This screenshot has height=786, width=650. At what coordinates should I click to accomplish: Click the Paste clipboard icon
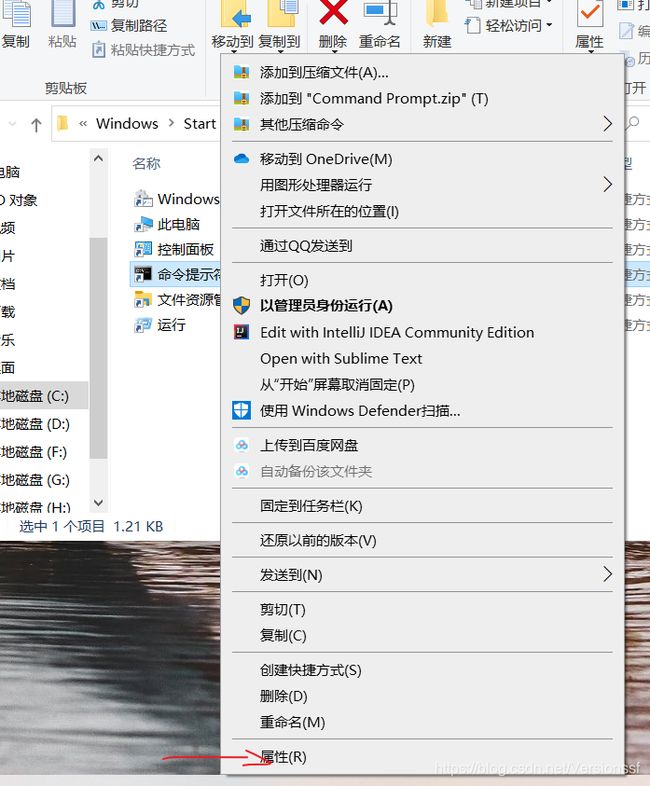pyautogui.click(x=63, y=14)
